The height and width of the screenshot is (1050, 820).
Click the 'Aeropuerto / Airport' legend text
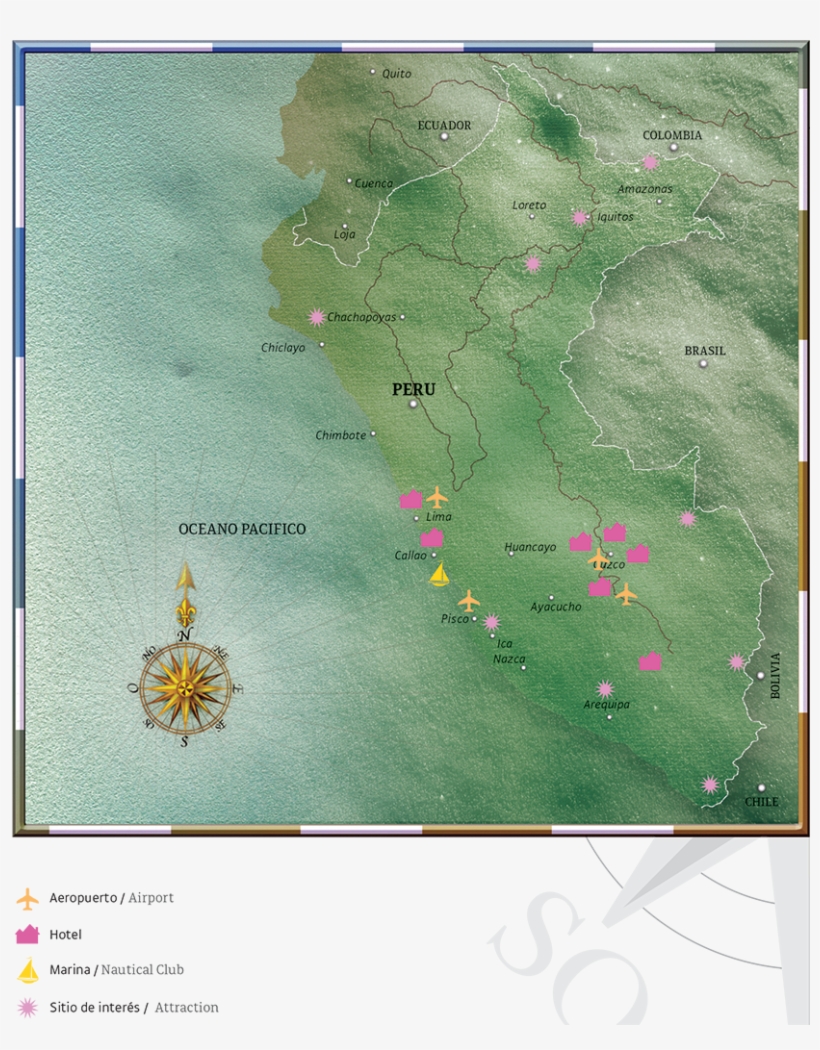pyautogui.click(x=111, y=898)
